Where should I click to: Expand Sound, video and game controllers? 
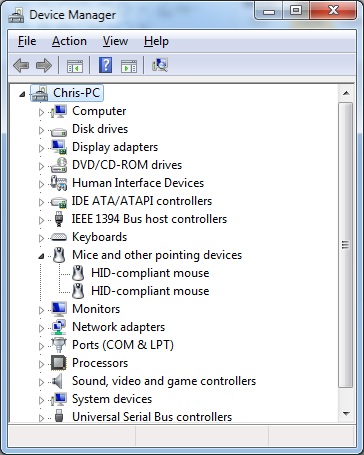pyautogui.click(x=41, y=382)
